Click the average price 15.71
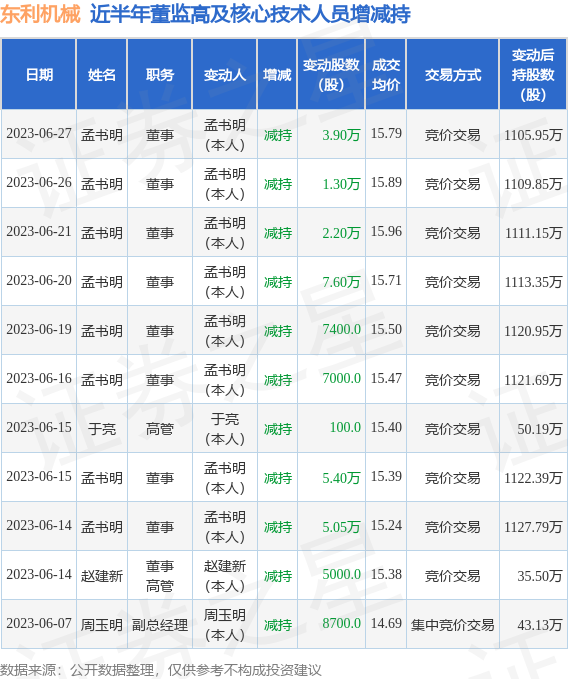568x679 pixels. (x=386, y=280)
